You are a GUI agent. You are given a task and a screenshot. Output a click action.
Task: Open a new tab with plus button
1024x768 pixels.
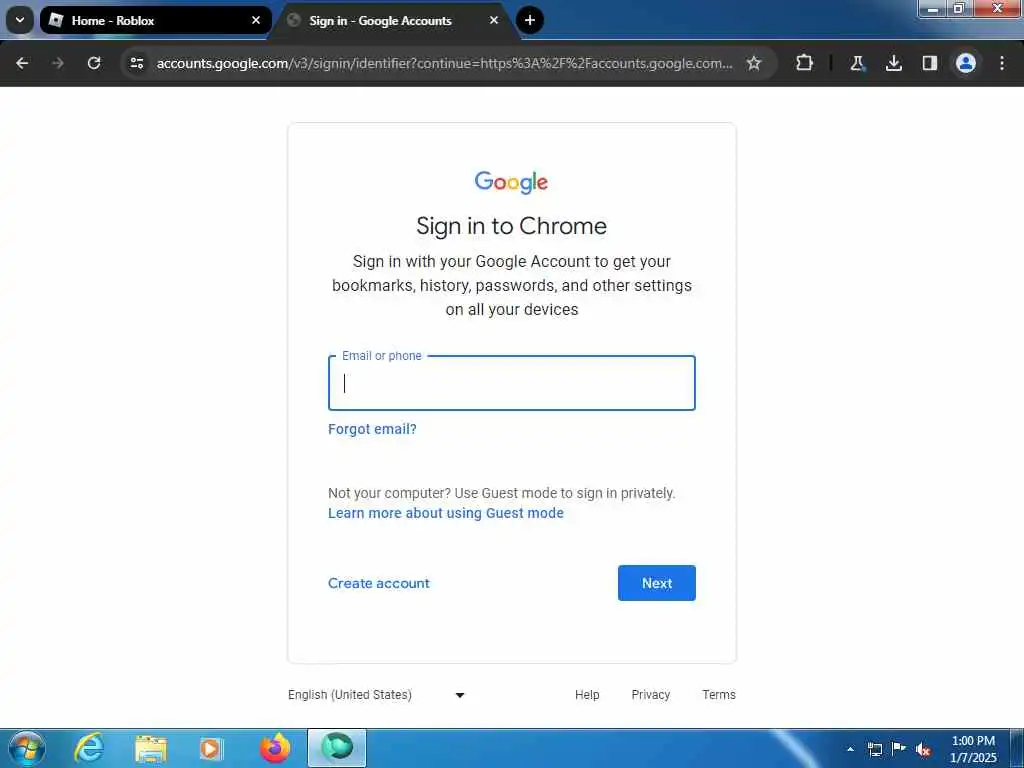[x=530, y=20]
